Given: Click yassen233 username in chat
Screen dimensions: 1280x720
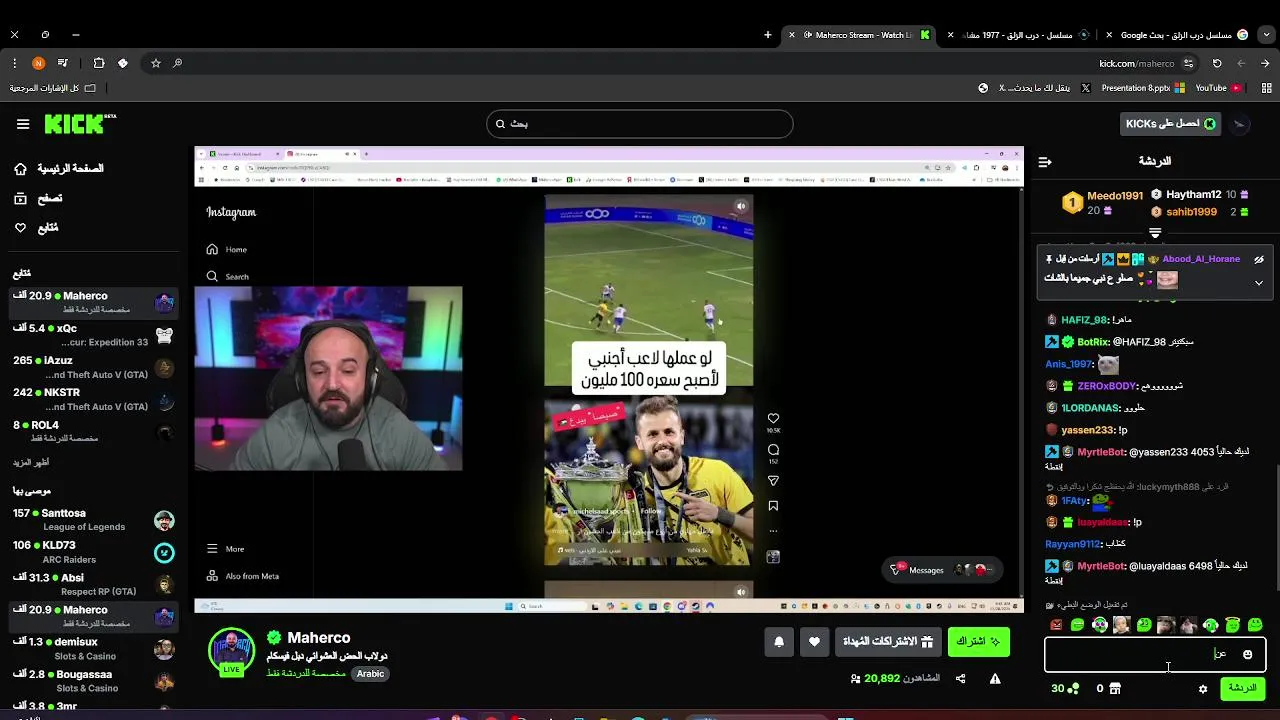Looking at the screenshot, I should (1087, 430).
